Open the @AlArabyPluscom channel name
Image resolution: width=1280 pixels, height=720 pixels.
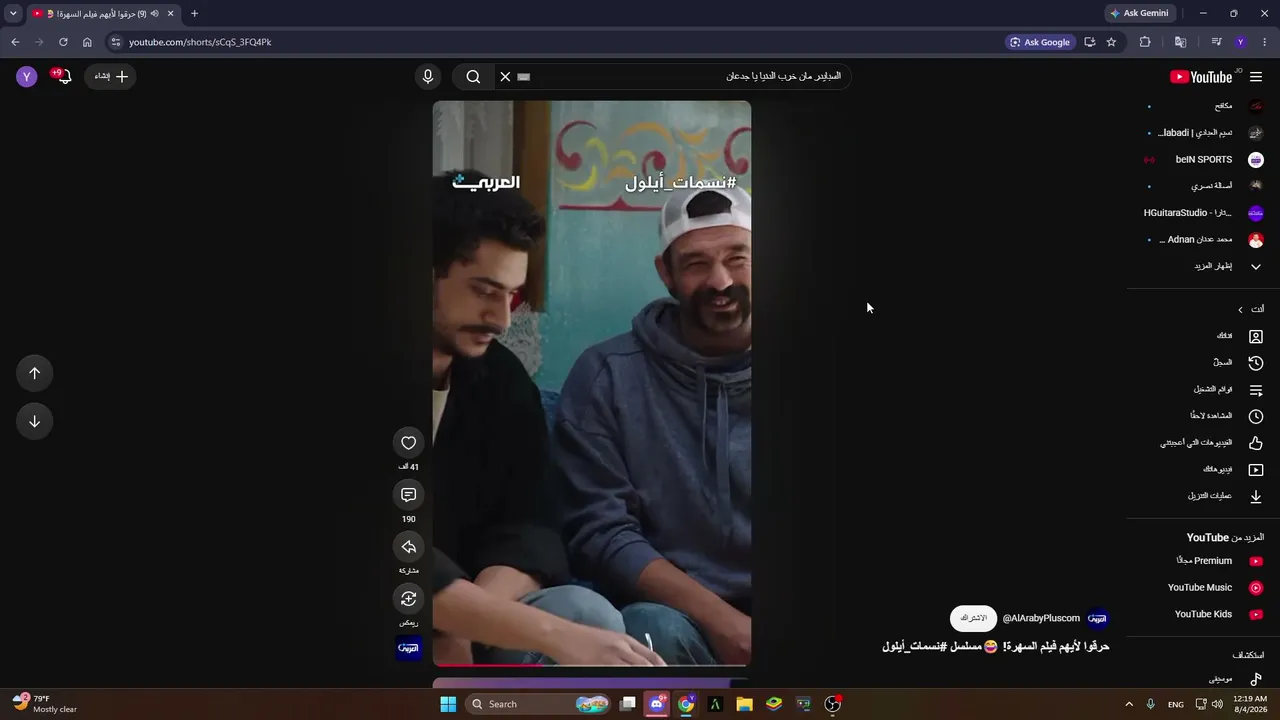1041,618
